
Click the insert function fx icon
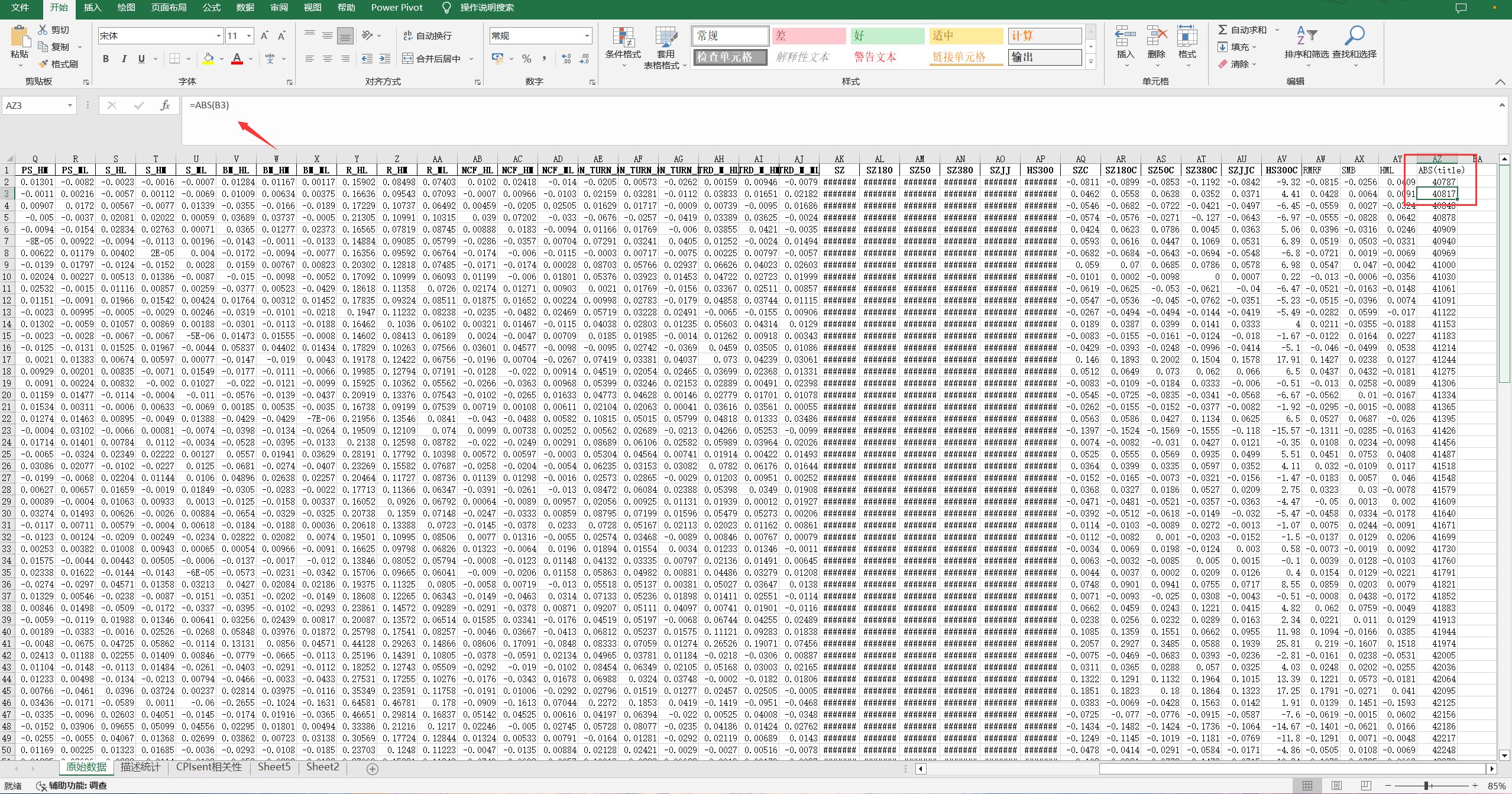[165, 105]
